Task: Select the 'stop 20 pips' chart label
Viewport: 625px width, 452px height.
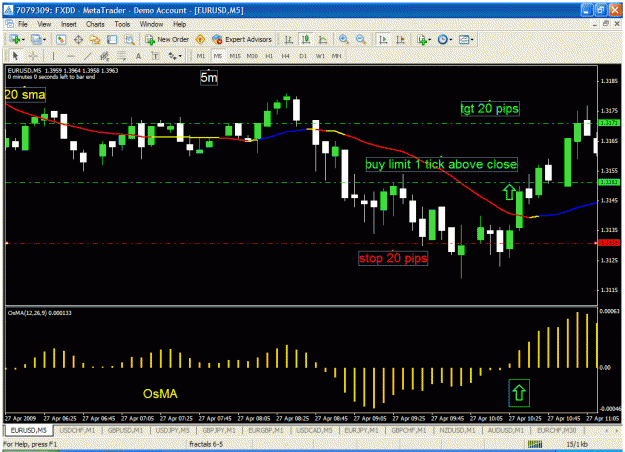Action: tap(393, 258)
